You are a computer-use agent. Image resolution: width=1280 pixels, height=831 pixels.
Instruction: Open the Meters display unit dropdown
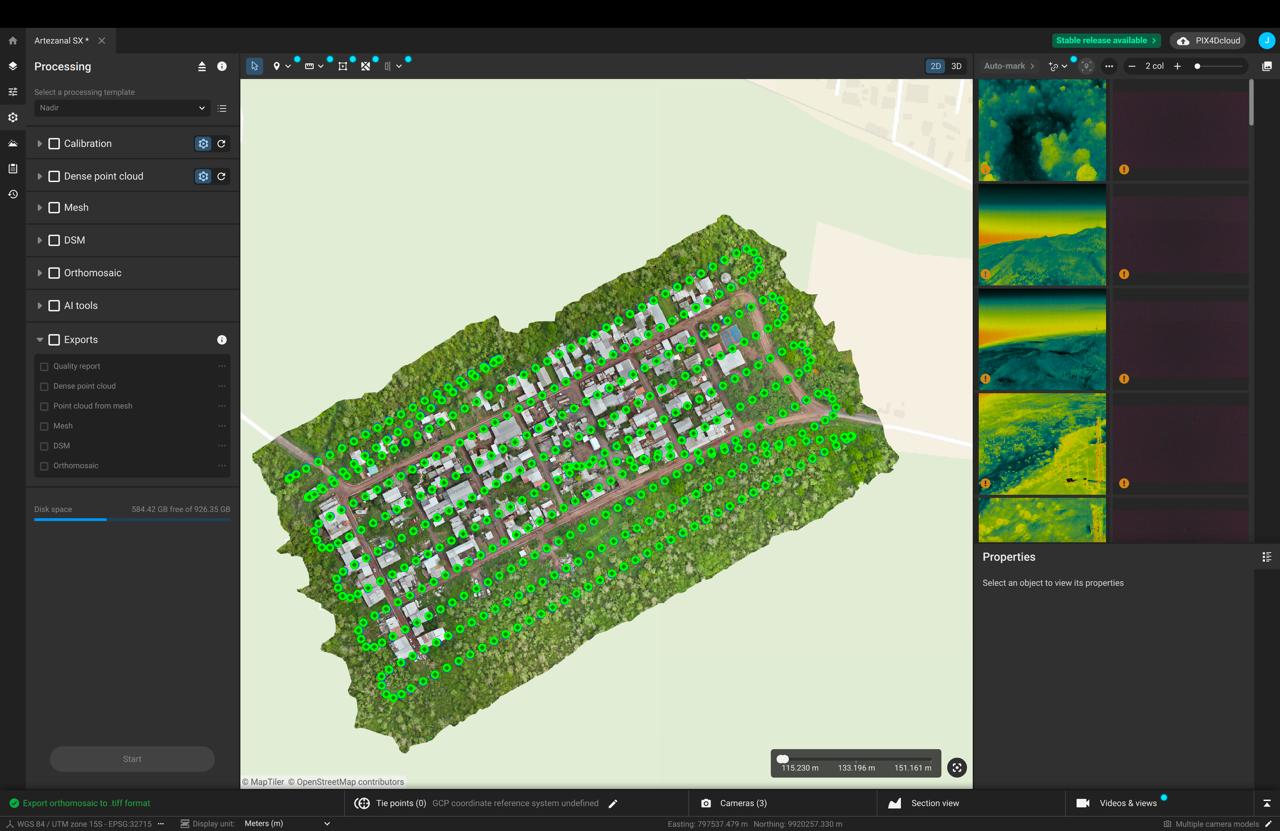287,824
